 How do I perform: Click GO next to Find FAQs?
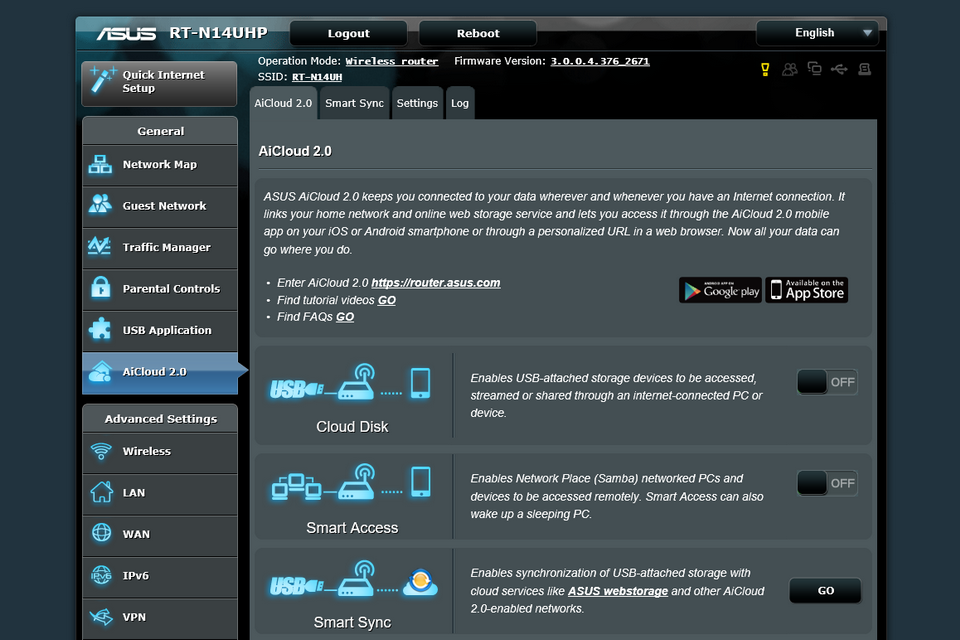(345, 317)
